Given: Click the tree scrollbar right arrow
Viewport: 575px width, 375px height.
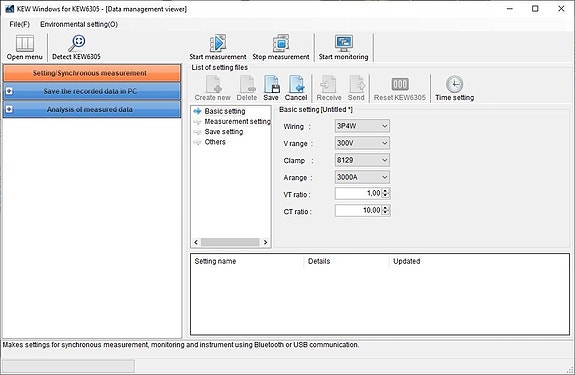Looking at the screenshot, I should (265, 242).
